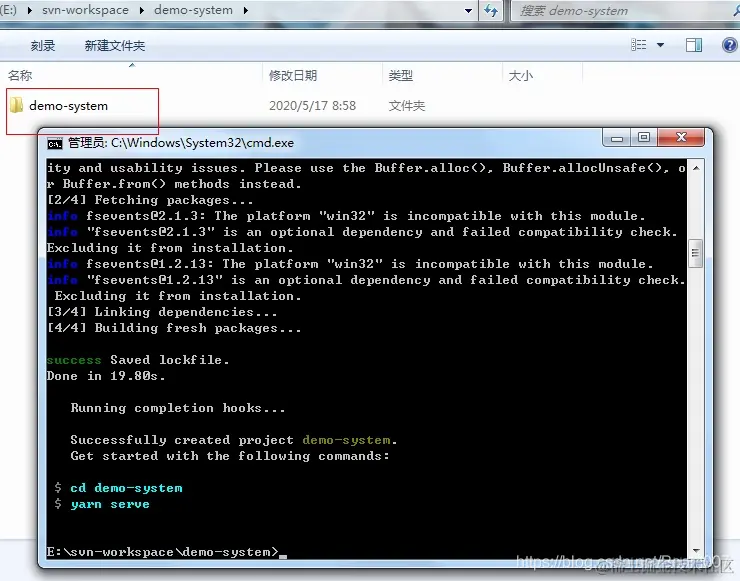Click svn-workspace in the address breadcrumb

pos(85,10)
